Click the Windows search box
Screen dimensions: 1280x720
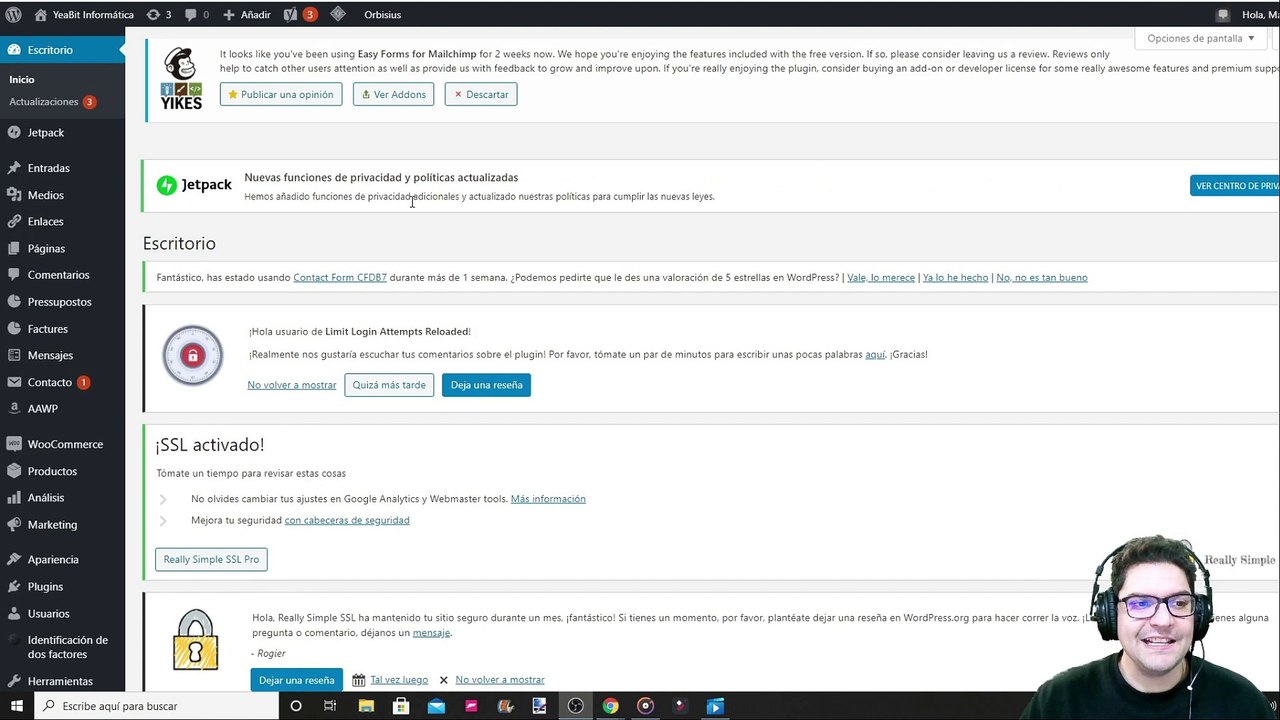pyautogui.click(x=157, y=706)
